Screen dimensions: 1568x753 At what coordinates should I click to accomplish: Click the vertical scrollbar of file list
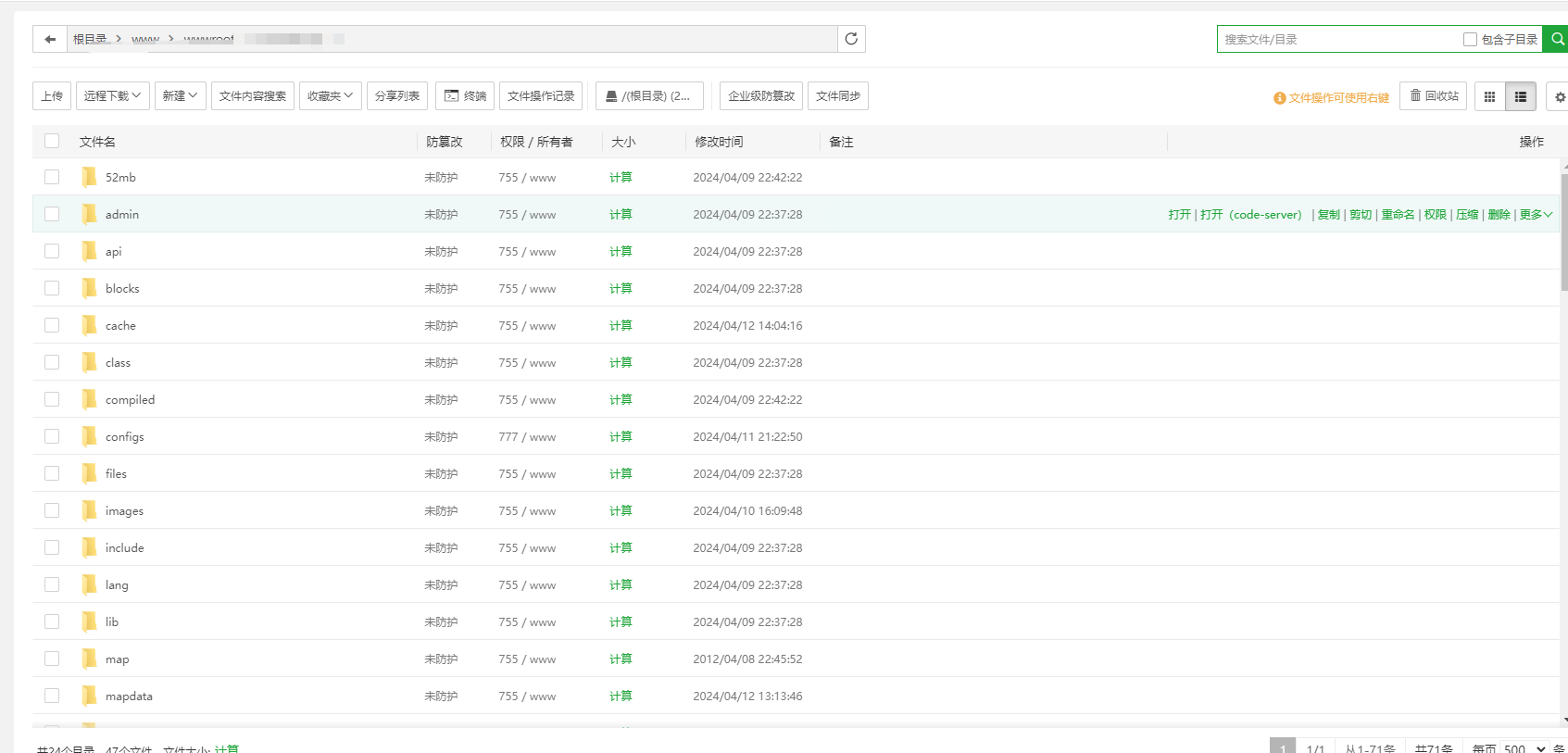point(1563,232)
